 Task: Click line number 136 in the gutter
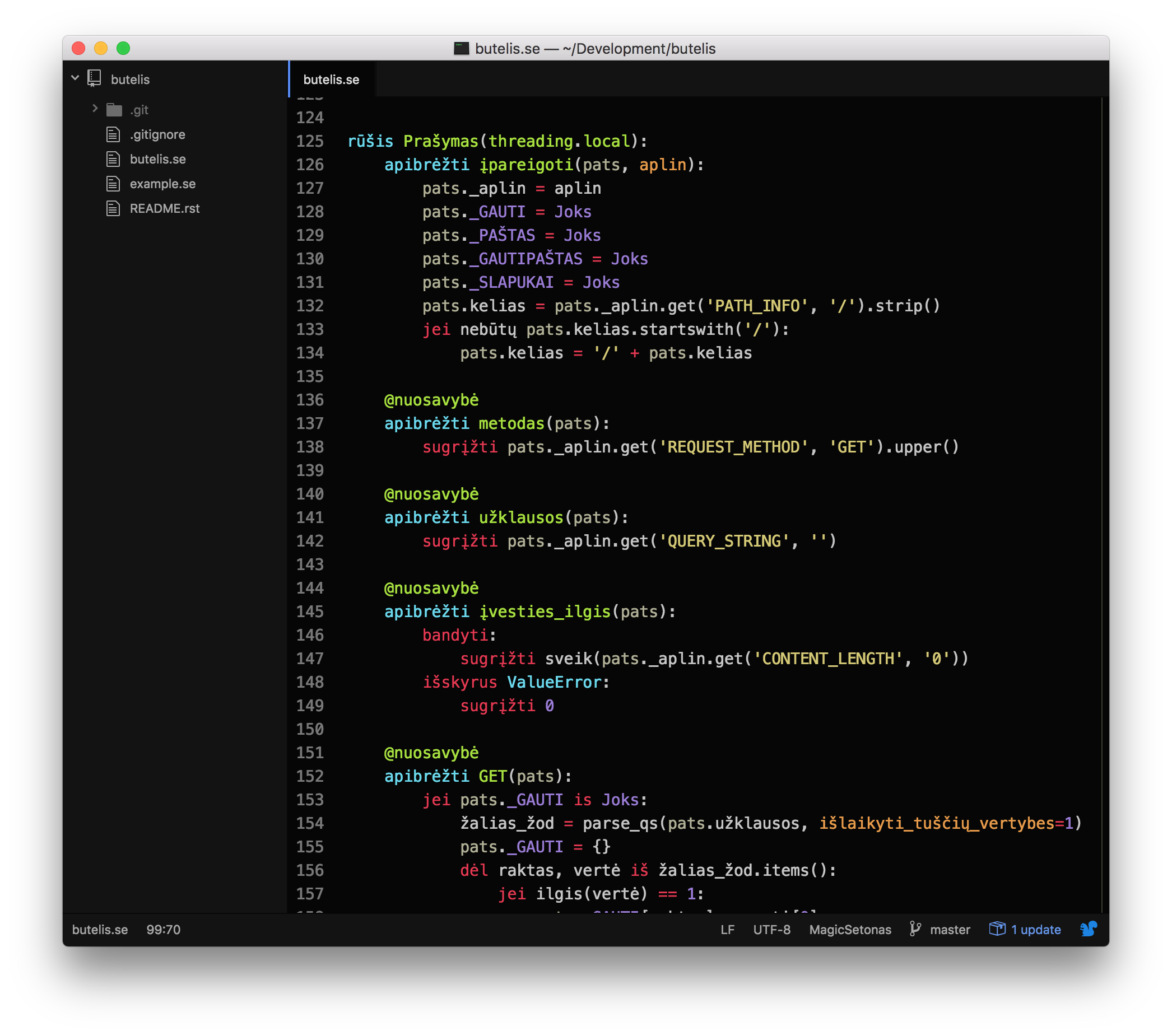tap(310, 400)
